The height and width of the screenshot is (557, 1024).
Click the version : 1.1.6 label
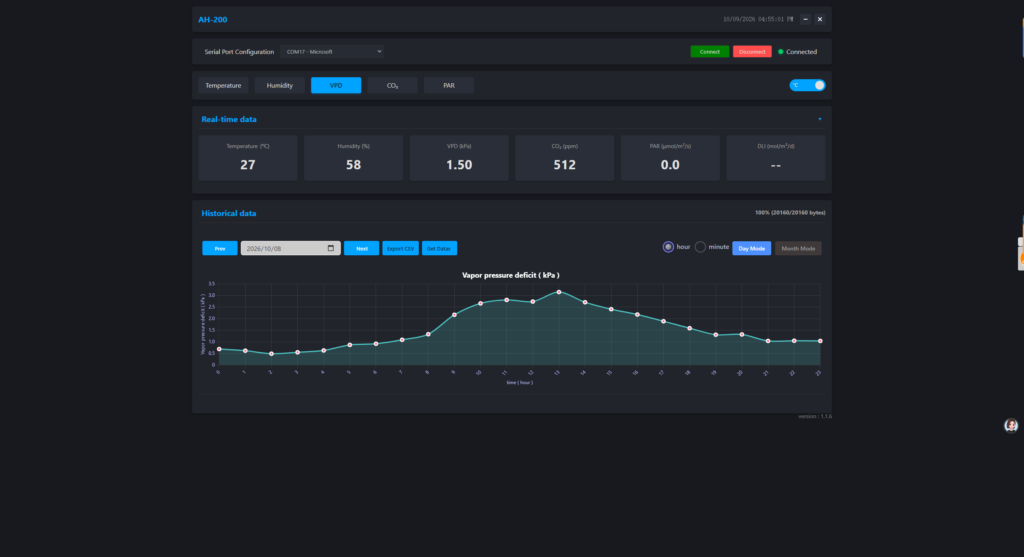coord(815,417)
